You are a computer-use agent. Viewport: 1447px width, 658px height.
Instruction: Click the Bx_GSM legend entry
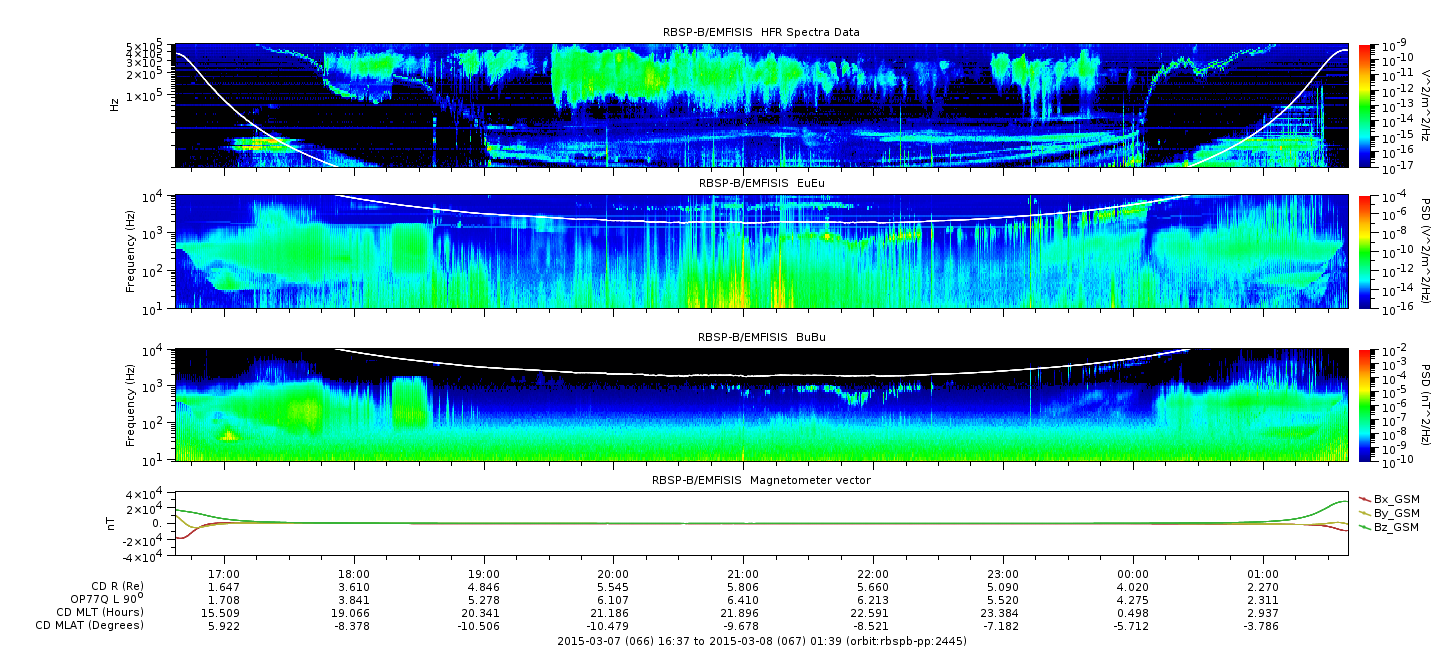1395,498
